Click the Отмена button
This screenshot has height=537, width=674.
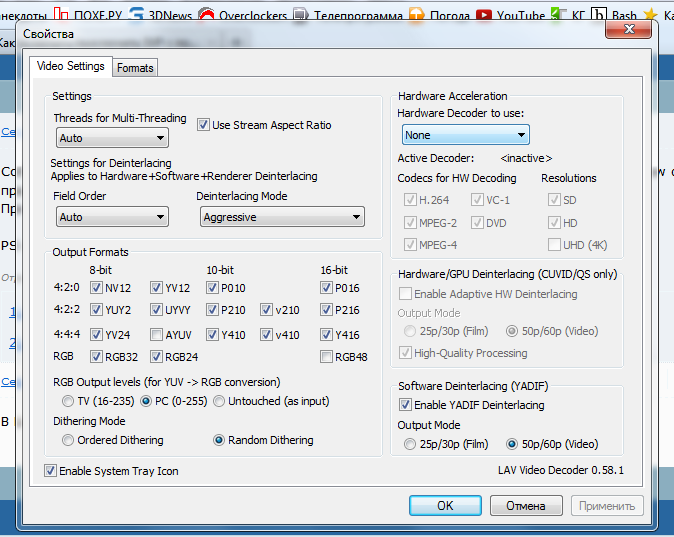(x=525, y=506)
